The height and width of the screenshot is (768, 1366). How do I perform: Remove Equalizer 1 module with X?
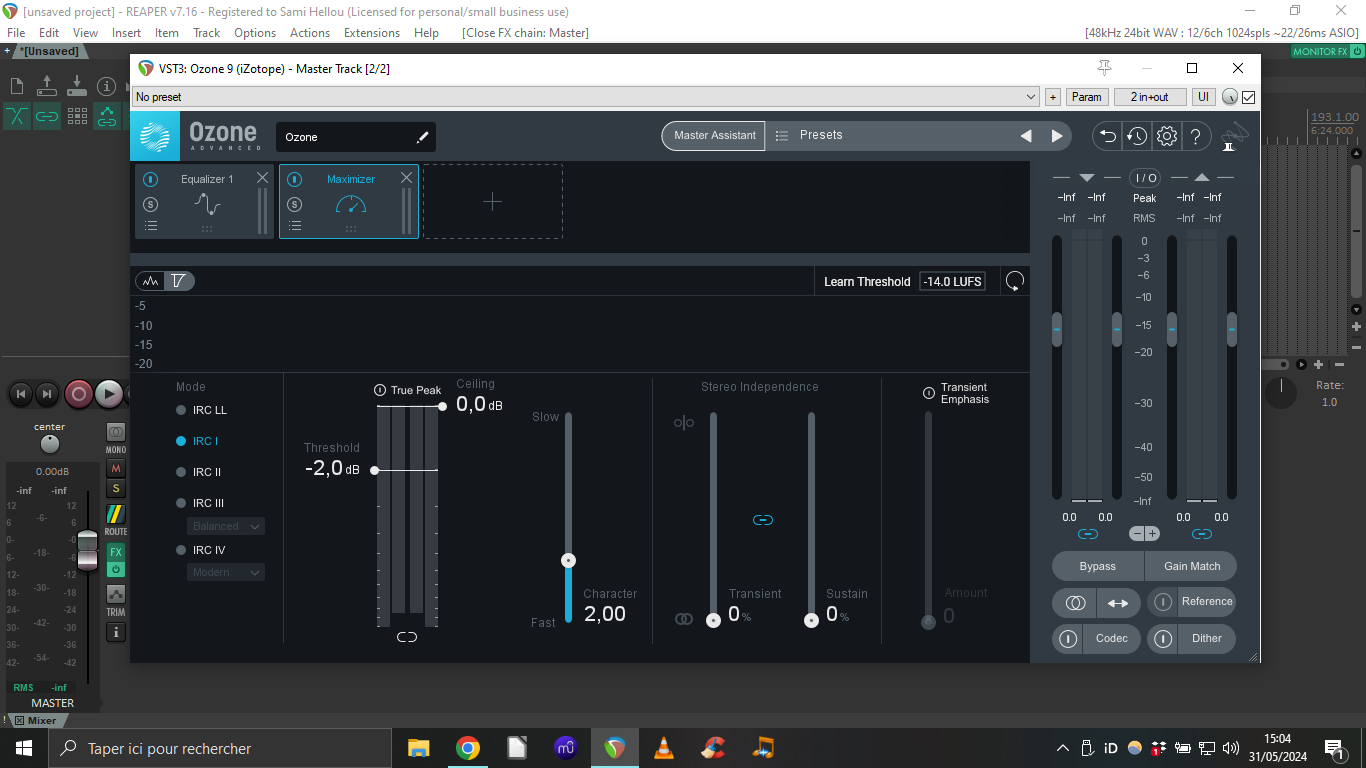pos(262,178)
